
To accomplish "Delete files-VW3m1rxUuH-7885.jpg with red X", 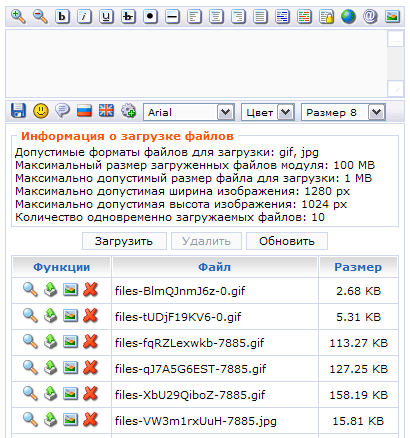I will 90,420.
